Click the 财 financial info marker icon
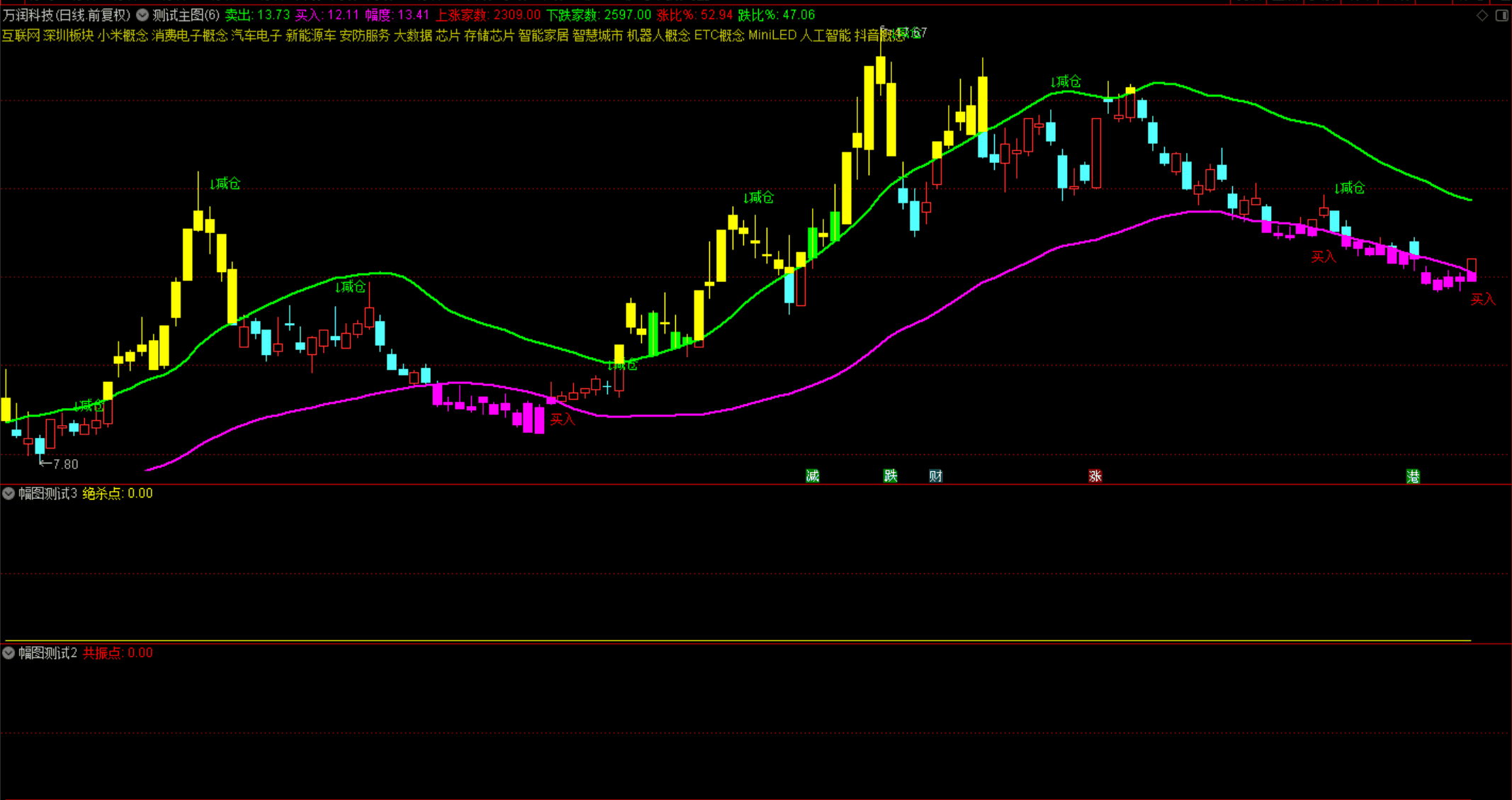 [x=936, y=476]
